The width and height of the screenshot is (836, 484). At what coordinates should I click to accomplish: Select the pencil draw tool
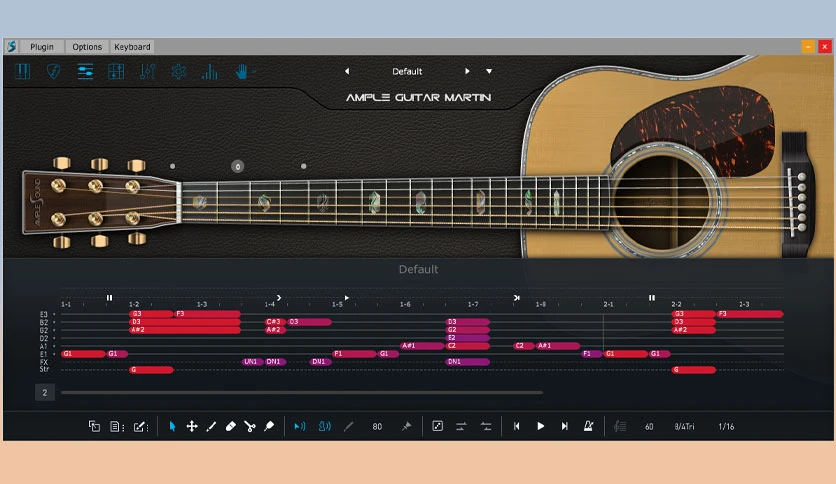pyautogui.click(x=211, y=426)
